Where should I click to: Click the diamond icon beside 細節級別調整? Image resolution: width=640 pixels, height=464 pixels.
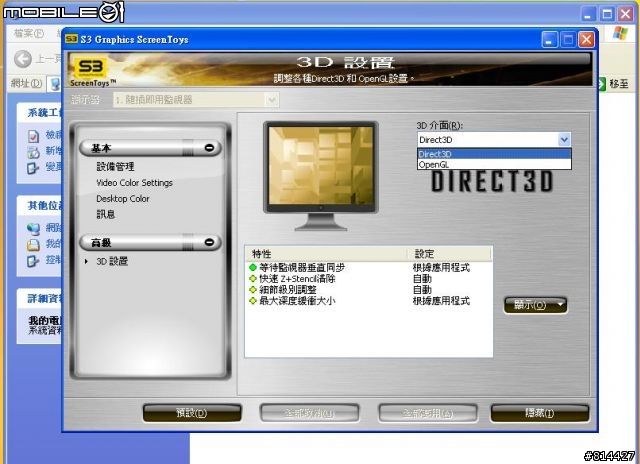click(x=253, y=290)
